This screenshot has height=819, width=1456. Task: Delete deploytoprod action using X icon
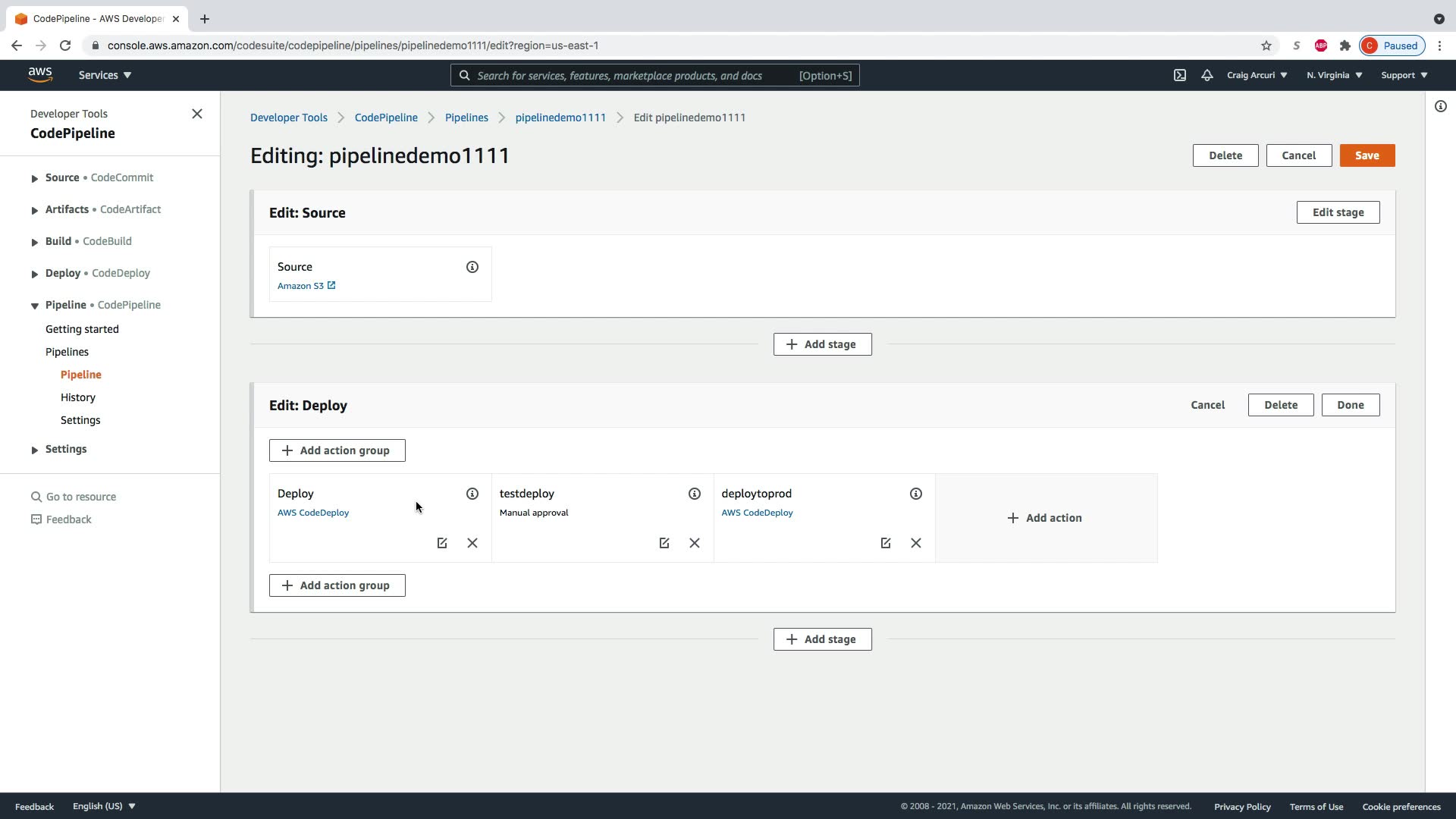point(915,543)
